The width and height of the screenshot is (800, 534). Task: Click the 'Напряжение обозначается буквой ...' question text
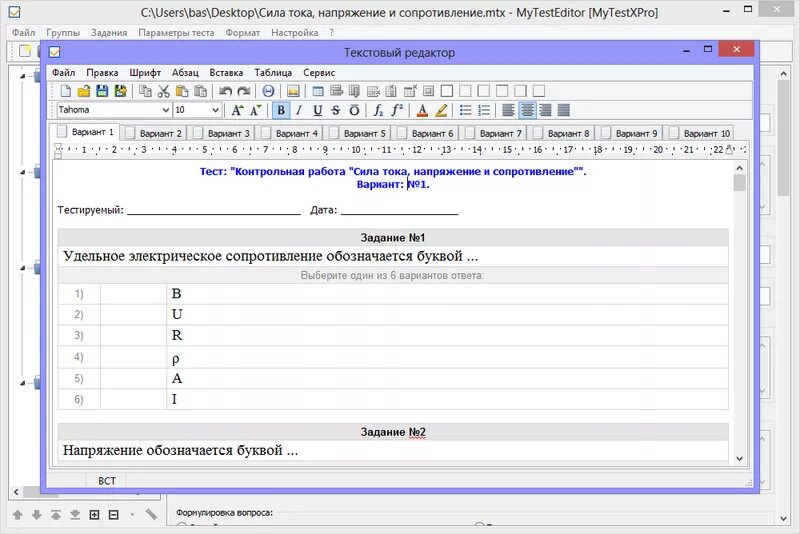click(x=180, y=450)
